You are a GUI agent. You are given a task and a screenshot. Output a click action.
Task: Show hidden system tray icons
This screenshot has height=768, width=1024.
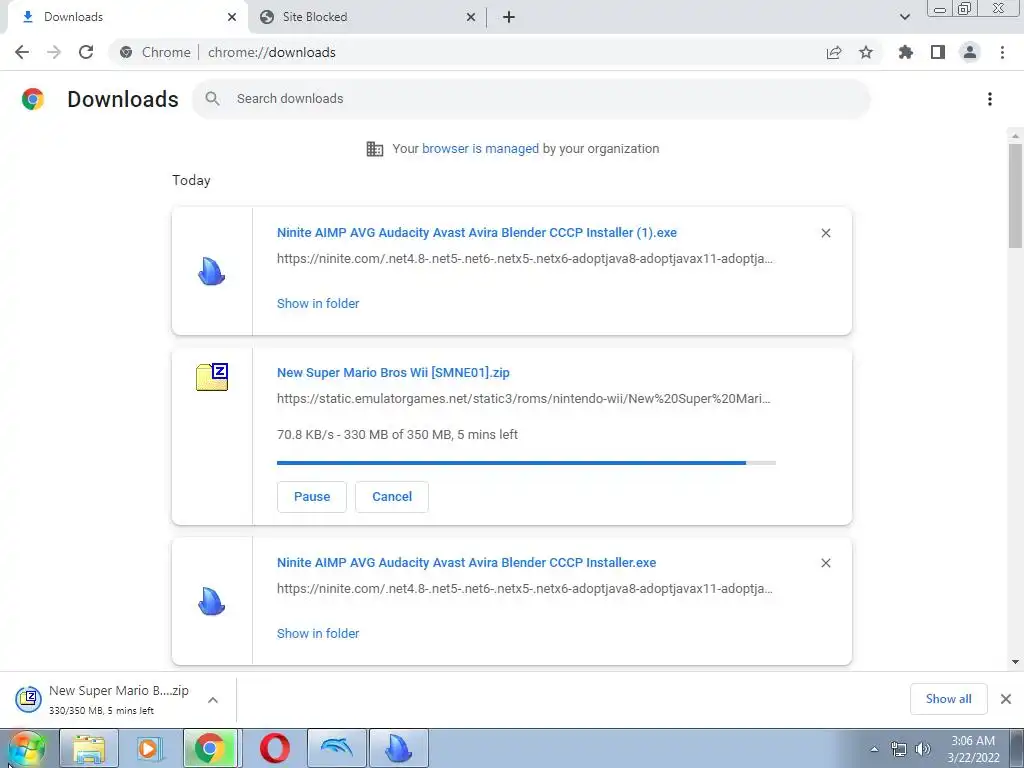874,749
